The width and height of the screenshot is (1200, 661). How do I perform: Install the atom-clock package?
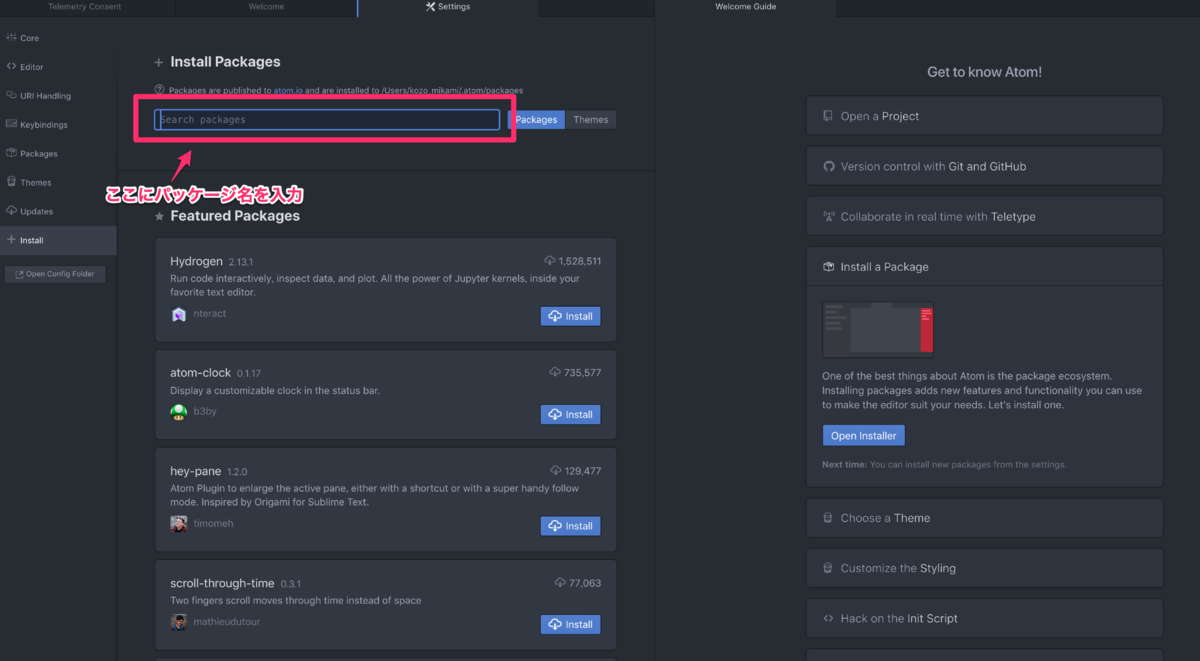point(571,414)
